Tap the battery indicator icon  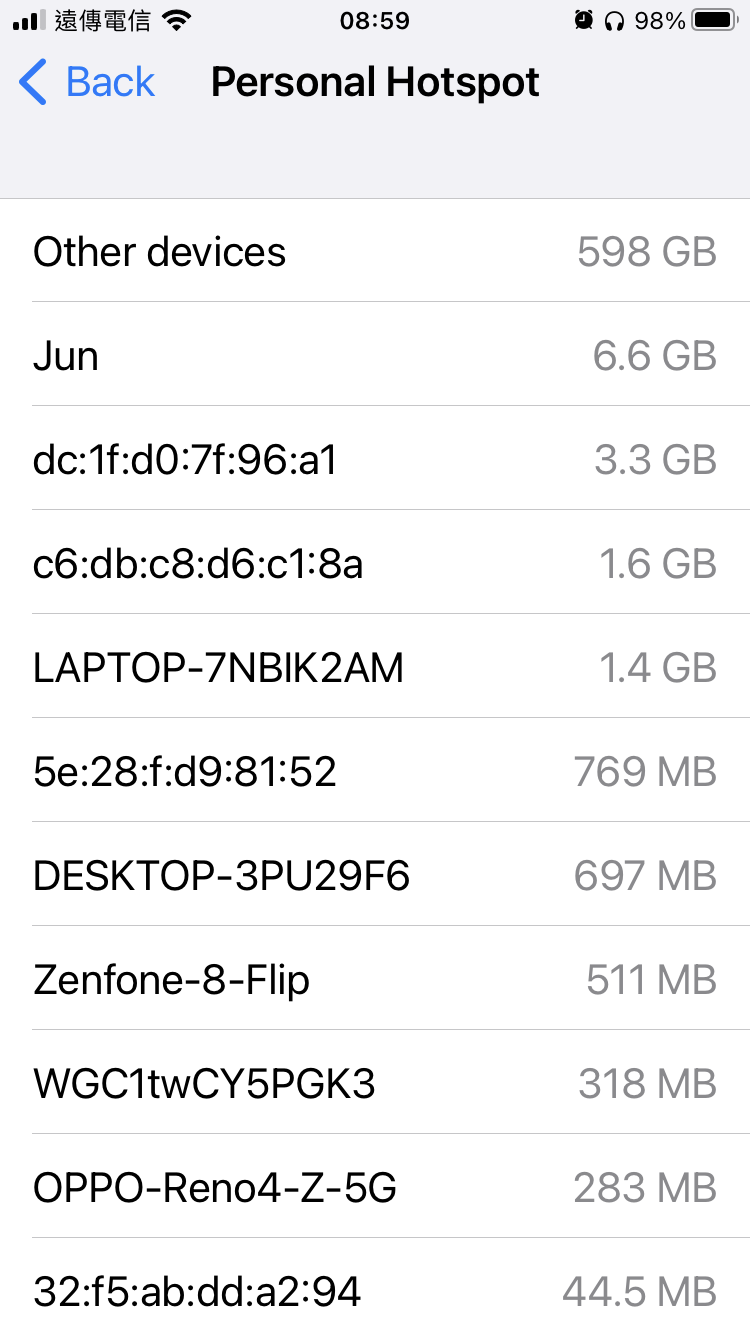[x=714, y=20]
